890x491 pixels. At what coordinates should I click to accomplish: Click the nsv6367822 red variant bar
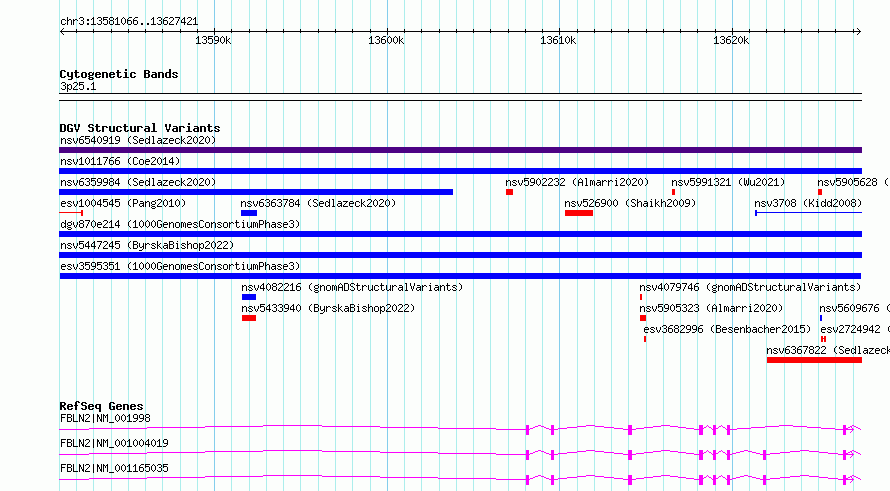pos(814,360)
